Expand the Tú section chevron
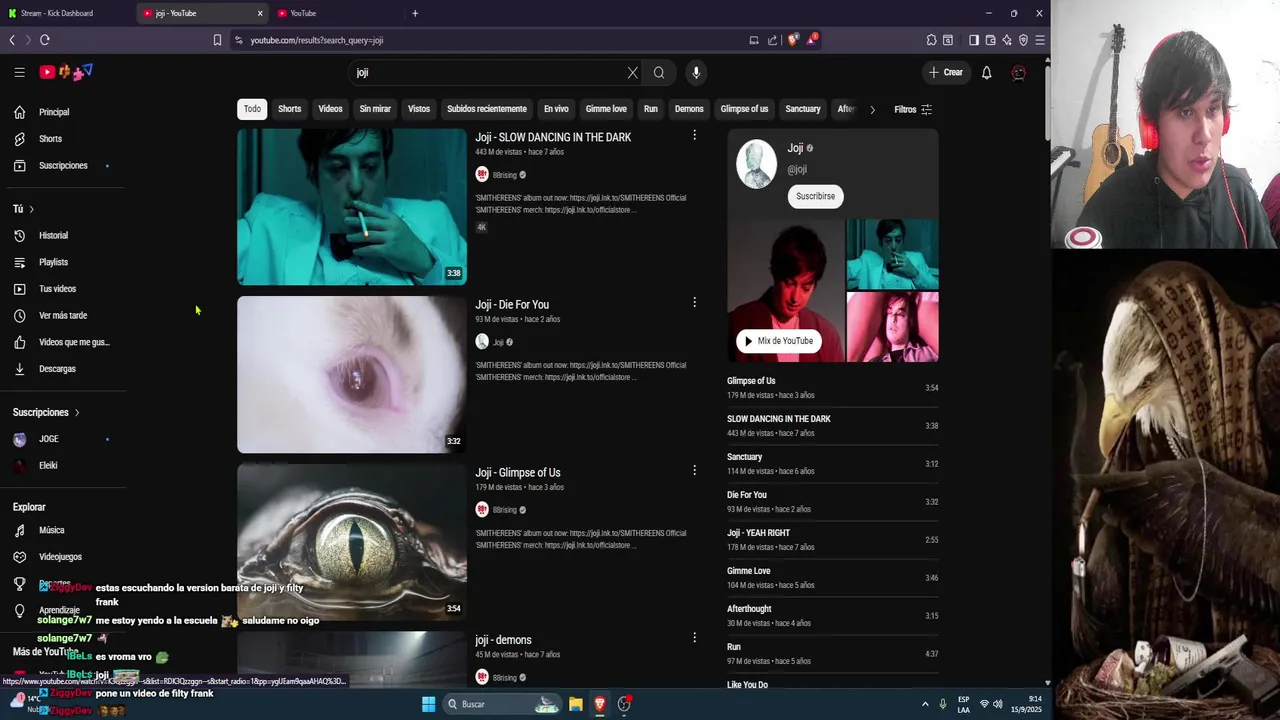Image resolution: width=1280 pixels, height=720 pixels. (x=31, y=209)
